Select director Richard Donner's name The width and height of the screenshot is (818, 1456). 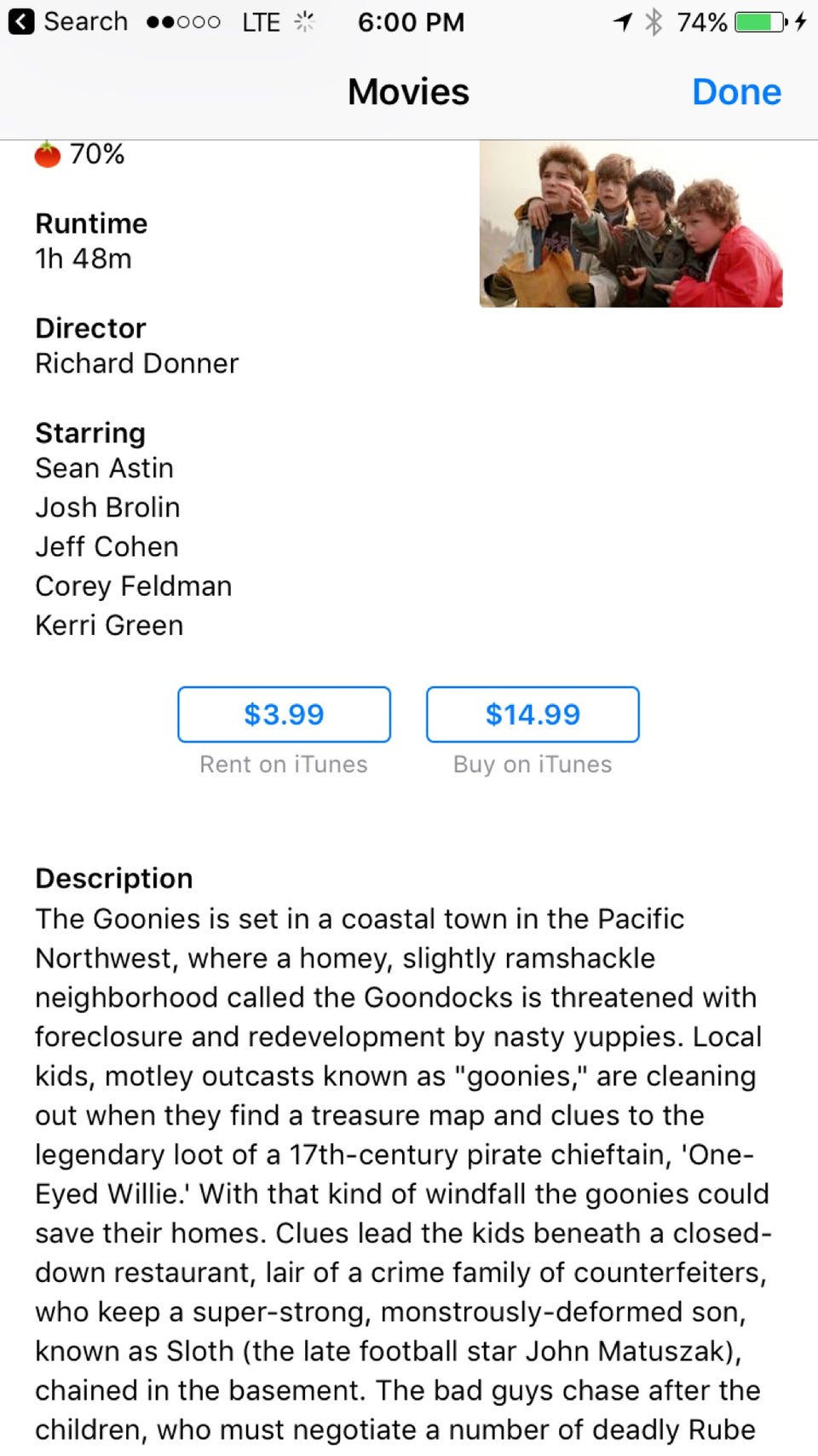coord(137,363)
